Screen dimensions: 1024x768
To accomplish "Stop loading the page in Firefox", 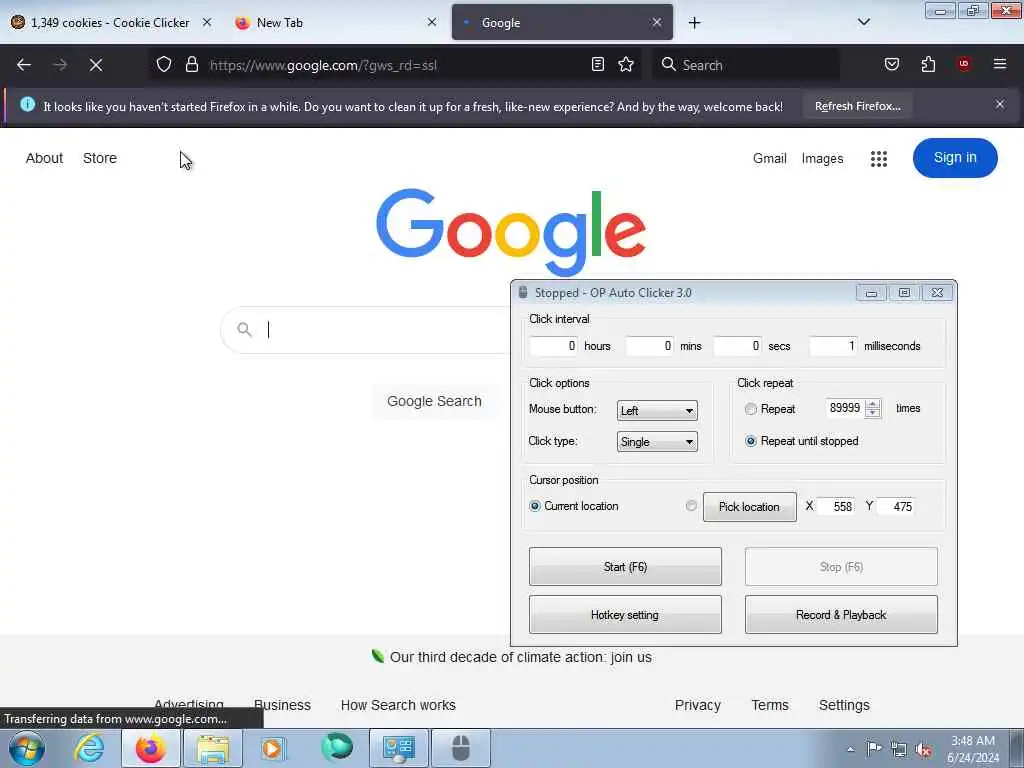I will click(x=95, y=65).
